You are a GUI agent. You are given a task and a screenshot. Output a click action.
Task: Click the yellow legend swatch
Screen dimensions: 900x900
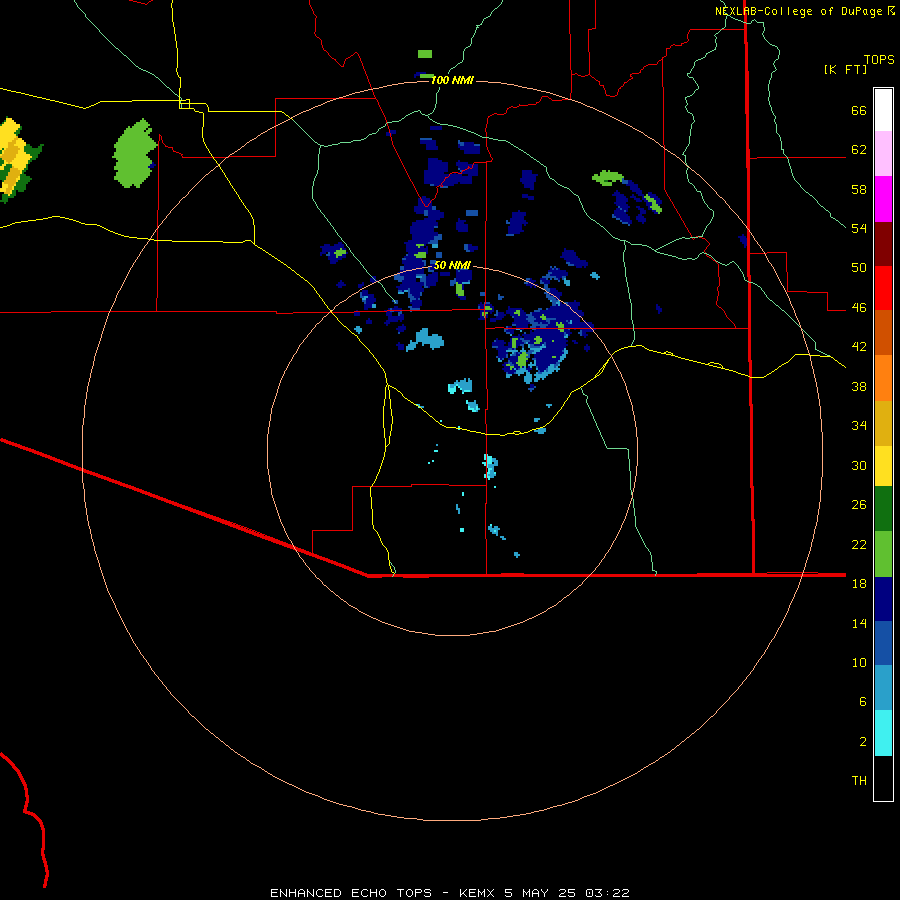[x=883, y=466]
